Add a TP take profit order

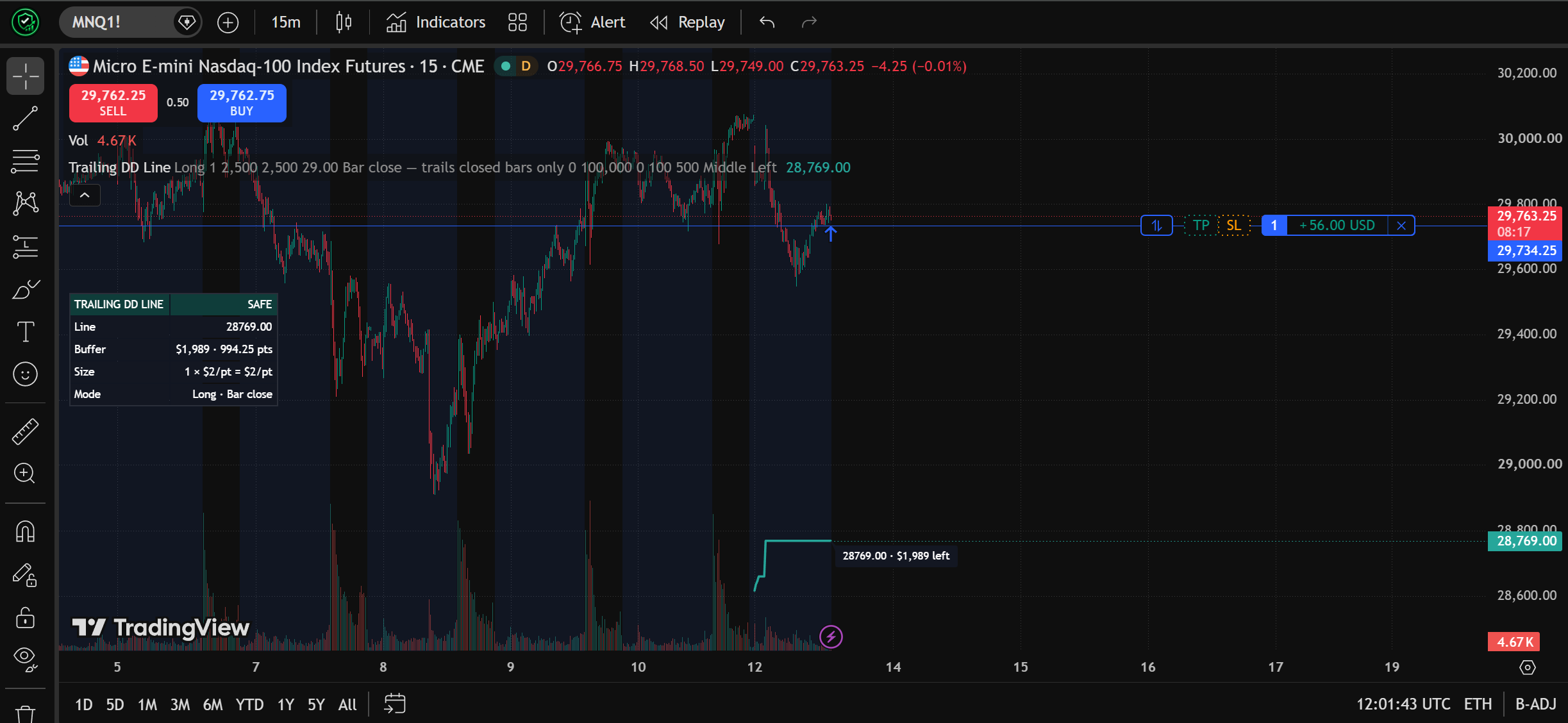[x=1201, y=226]
